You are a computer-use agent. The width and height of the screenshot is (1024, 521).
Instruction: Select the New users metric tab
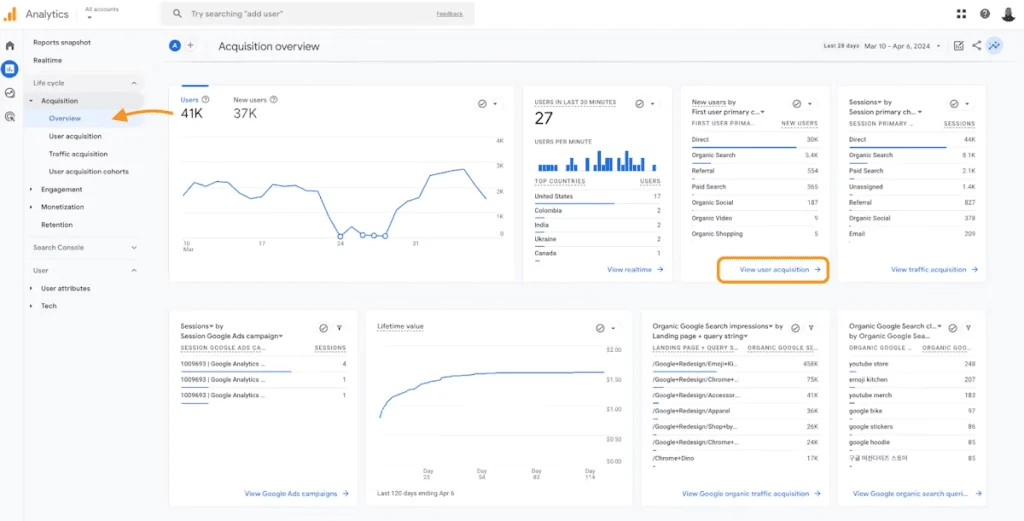click(x=255, y=107)
